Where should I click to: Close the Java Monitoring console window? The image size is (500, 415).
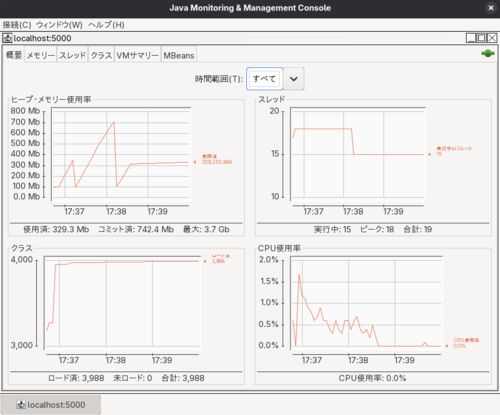coord(491,8)
